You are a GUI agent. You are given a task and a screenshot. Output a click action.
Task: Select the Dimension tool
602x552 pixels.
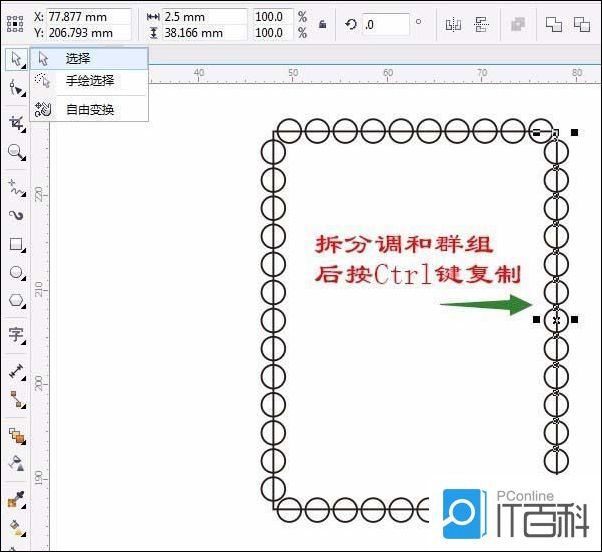pos(16,371)
